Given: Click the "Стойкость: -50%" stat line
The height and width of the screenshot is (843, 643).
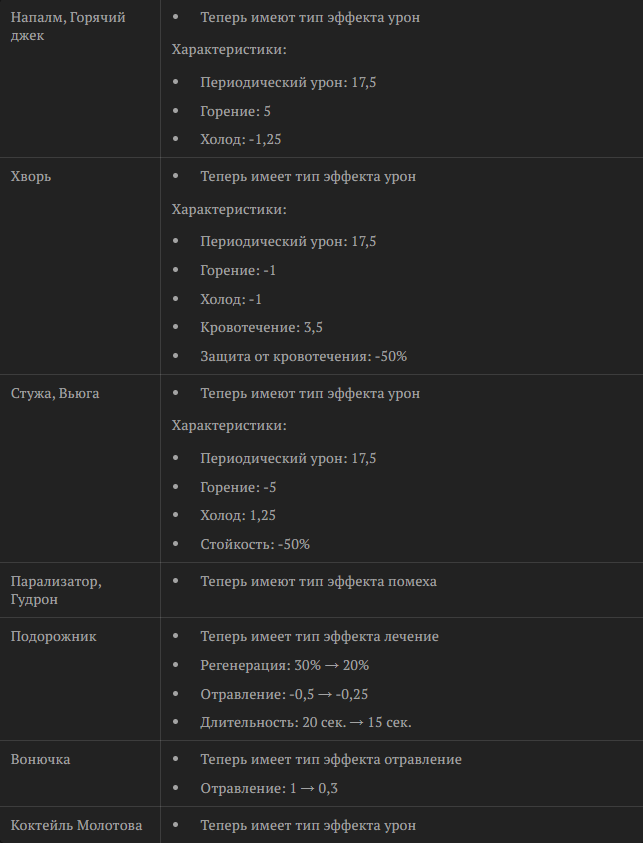Looking at the screenshot, I should pos(255,544).
